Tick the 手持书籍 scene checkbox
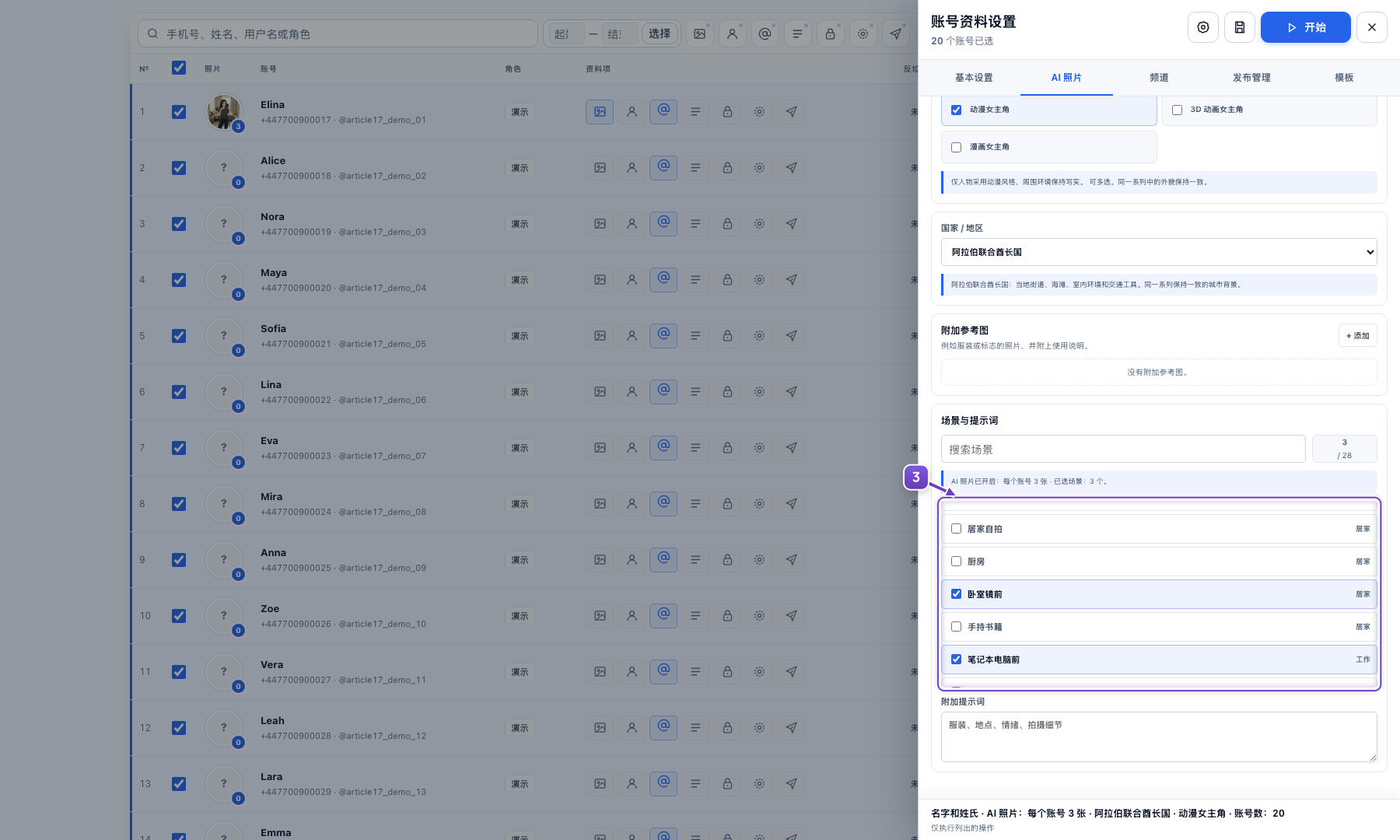Screen dimensions: 1400x840 957,627
